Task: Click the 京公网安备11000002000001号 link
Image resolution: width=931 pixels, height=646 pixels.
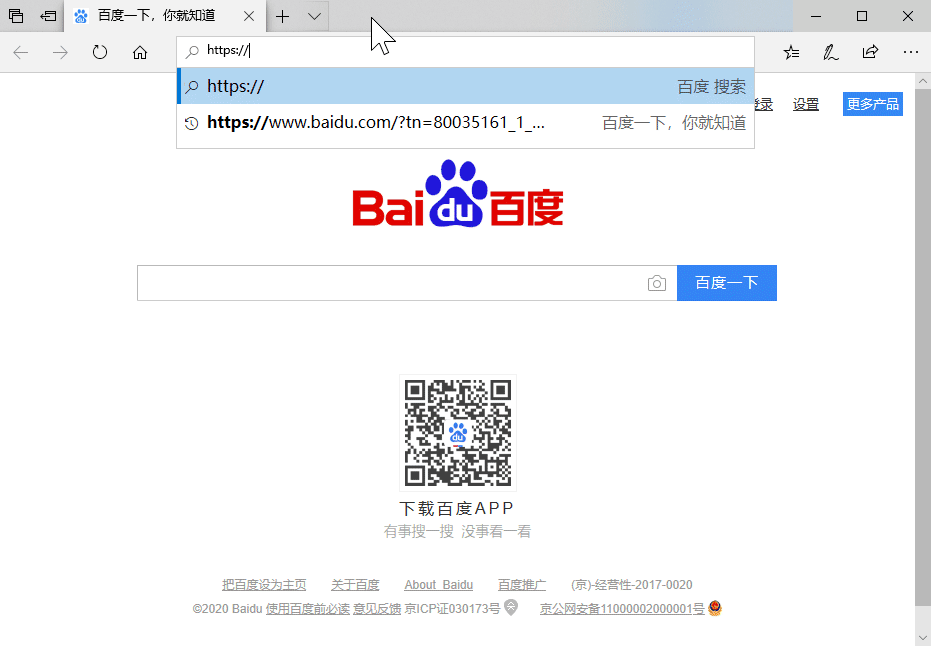Action: (622, 609)
